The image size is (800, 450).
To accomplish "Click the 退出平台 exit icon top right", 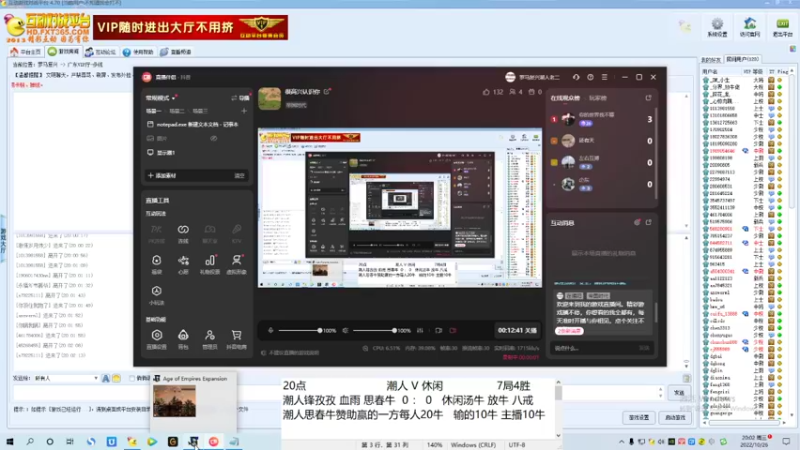I will (783, 27).
